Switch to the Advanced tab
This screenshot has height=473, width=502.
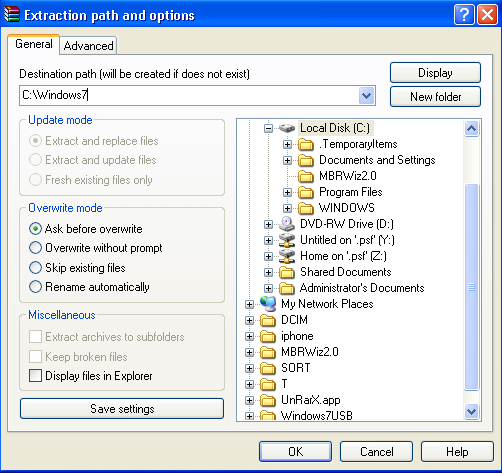pos(88,46)
